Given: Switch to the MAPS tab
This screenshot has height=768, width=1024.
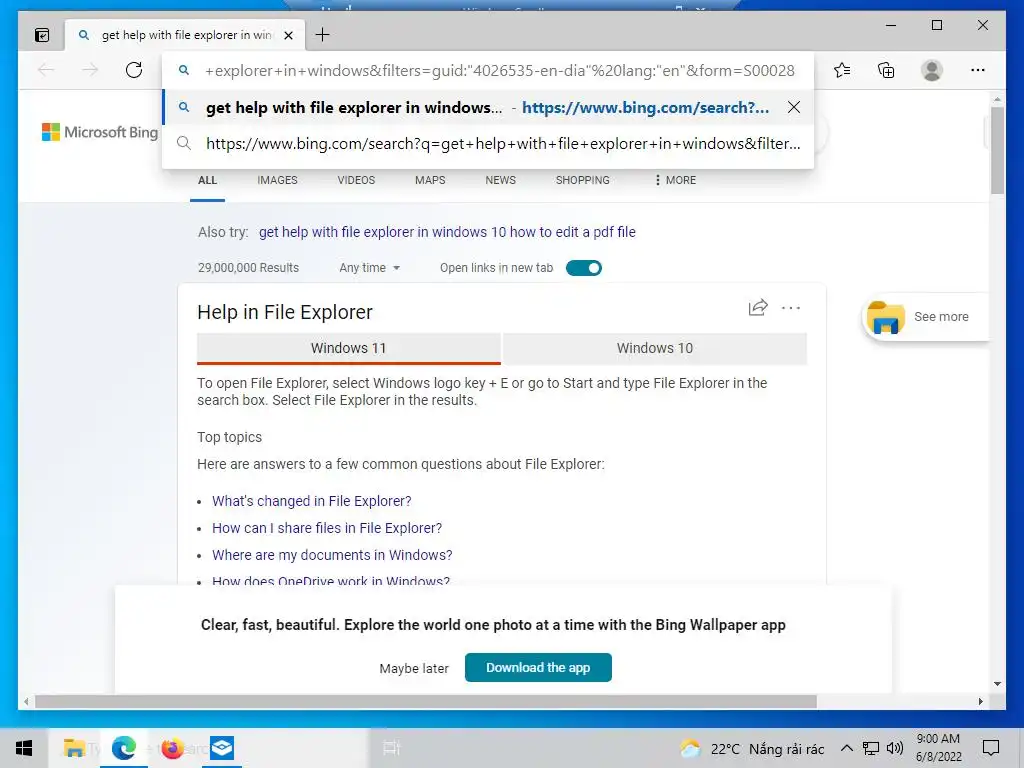Looking at the screenshot, I should 430,180.
